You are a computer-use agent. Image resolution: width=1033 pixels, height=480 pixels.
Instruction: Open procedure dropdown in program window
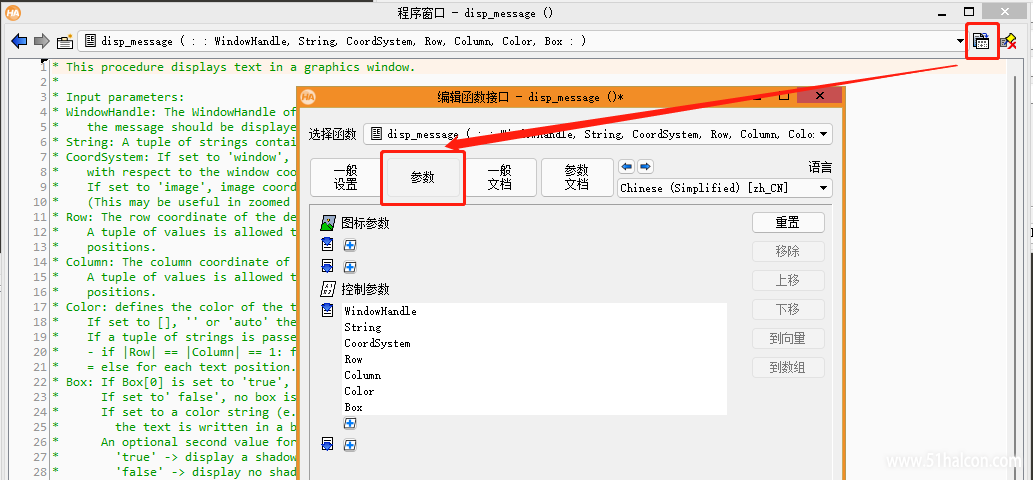tap(960, 41)
